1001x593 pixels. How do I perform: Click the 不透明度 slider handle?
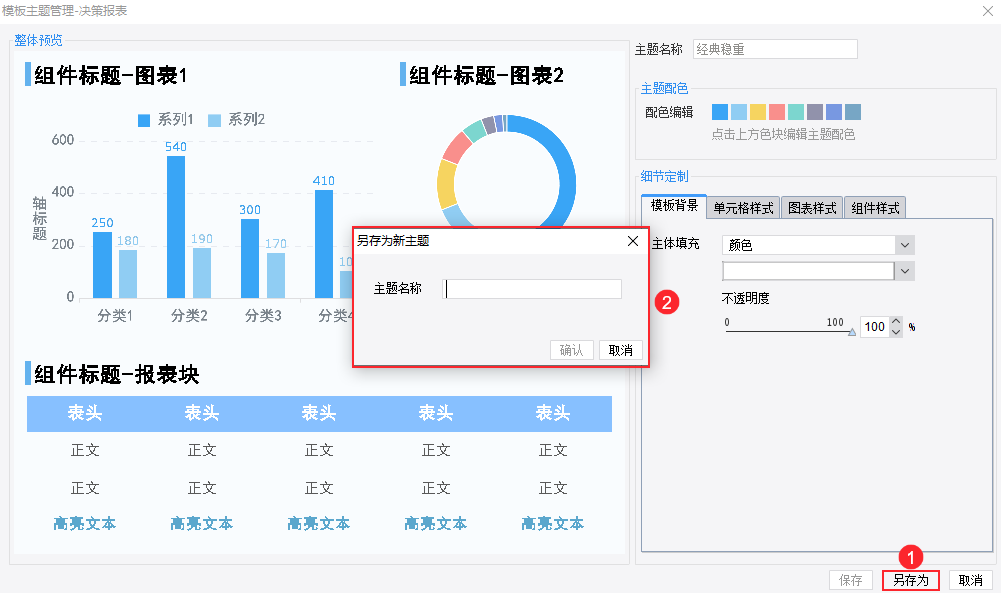852,332
